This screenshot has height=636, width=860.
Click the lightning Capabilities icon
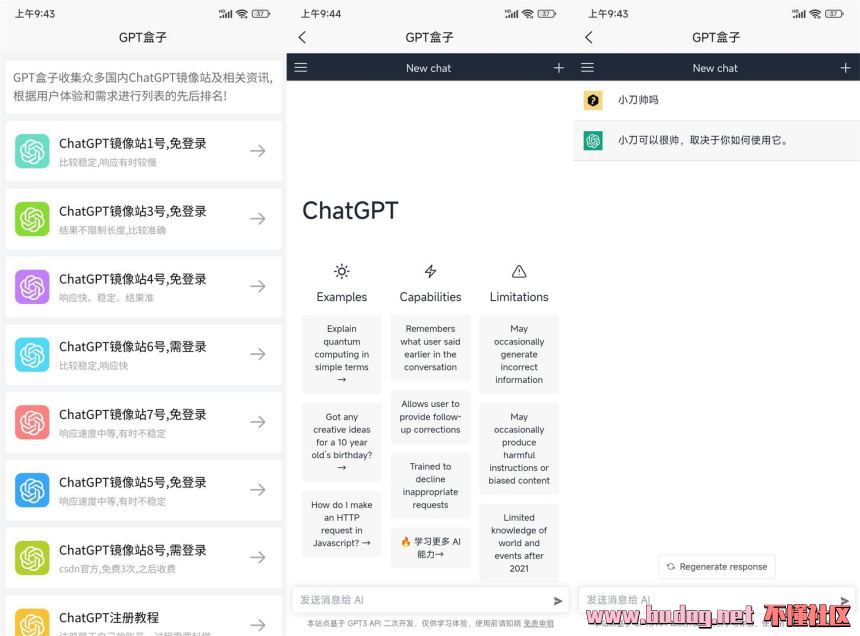(x=431, y=271)
